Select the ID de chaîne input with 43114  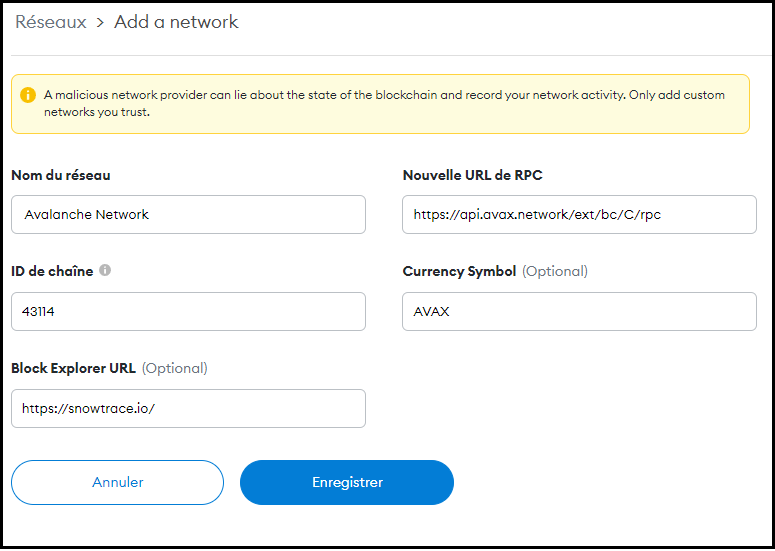tap(188, 311)
